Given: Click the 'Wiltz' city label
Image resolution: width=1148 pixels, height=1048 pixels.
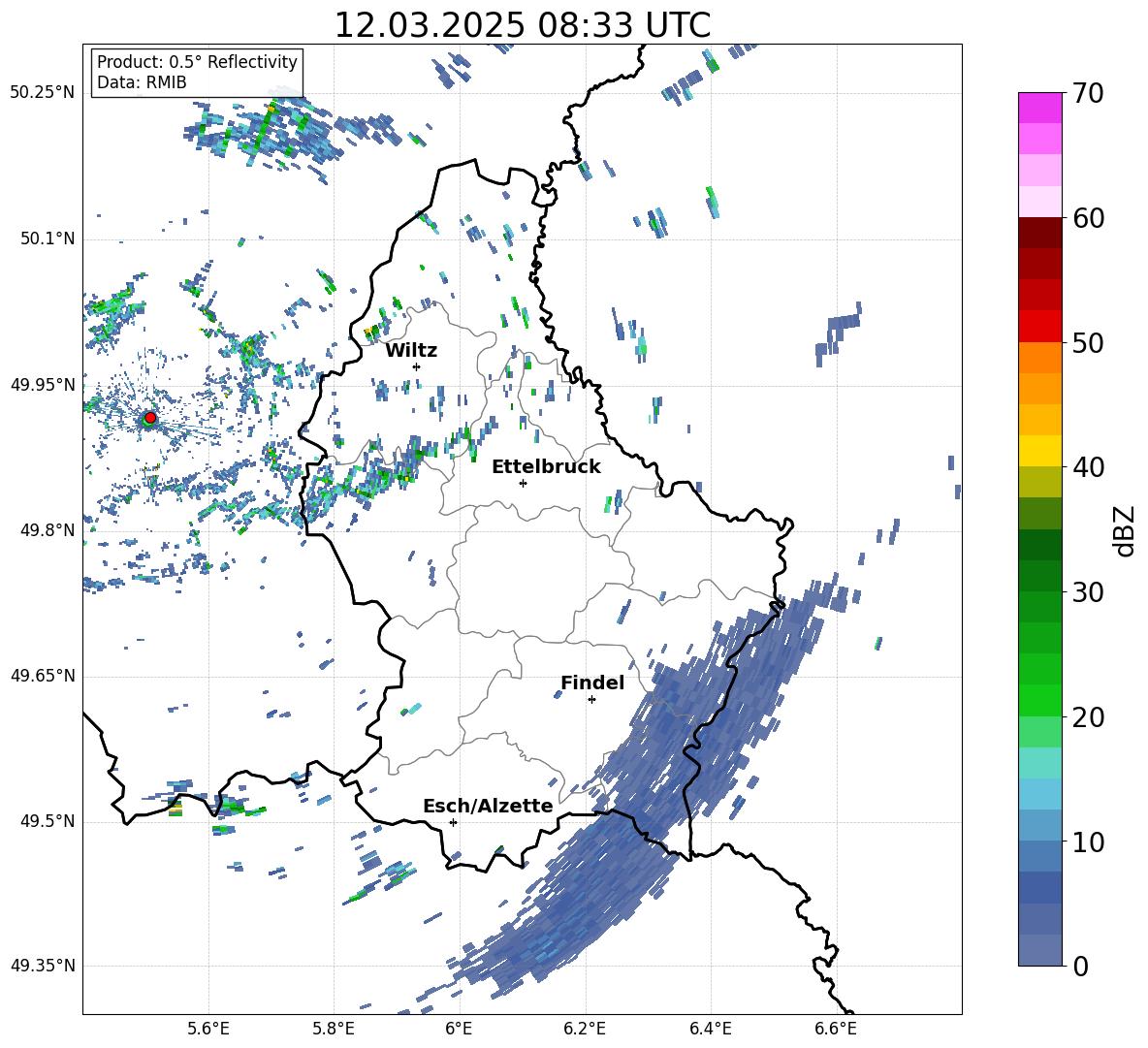Looking at the screenshot, I should (x=411, y=351).
